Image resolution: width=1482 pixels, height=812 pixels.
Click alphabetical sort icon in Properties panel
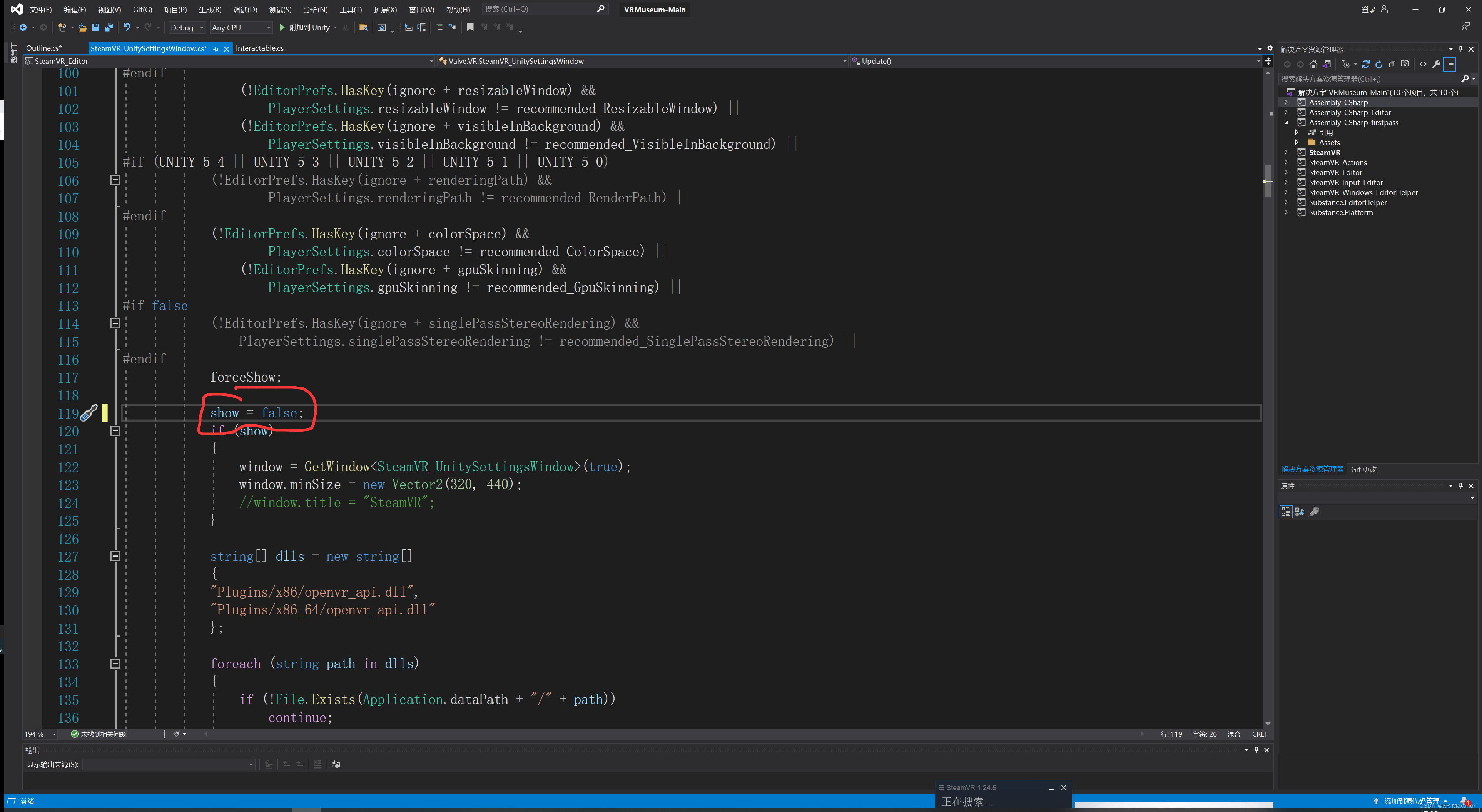tap(1299, 511)
